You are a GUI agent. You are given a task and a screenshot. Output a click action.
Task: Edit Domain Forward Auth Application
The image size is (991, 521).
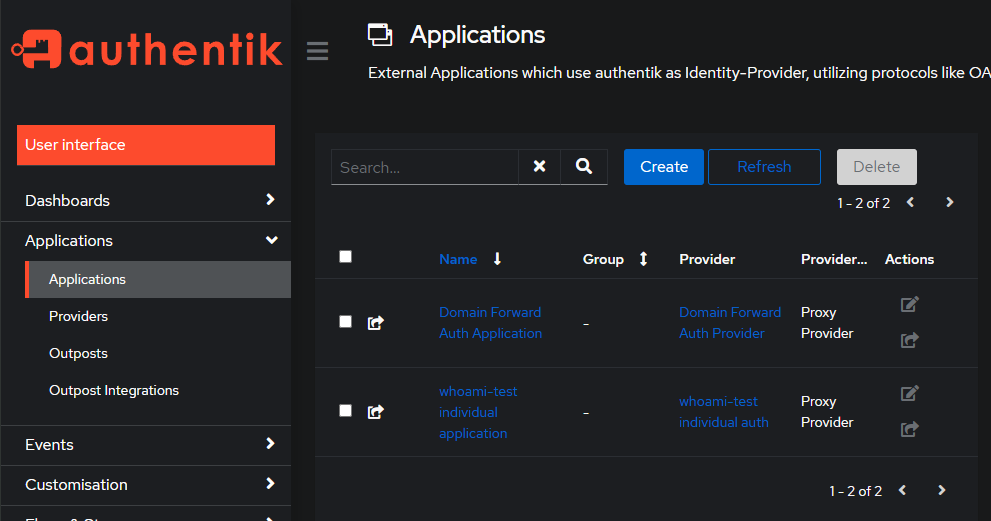pyautogui.click(x=909, y=305)
